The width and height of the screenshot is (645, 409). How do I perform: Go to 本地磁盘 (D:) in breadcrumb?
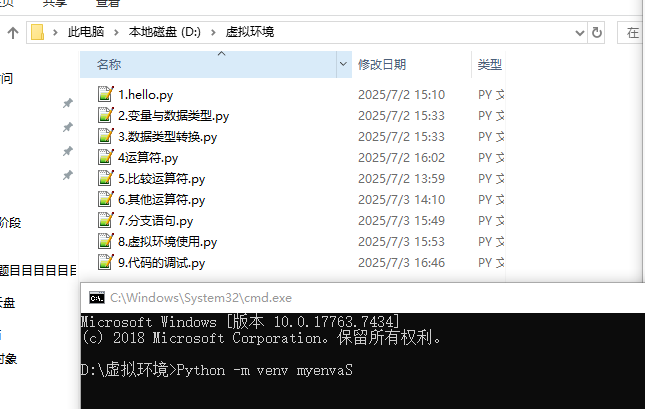click(x=165, y=32)
